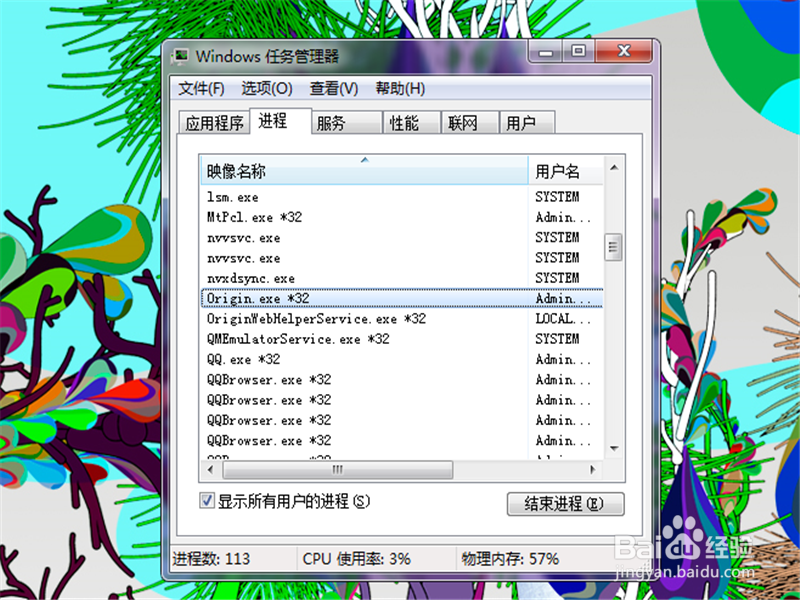Switch to the 服务 tab

pyautogui.click(x=346, y=123)
